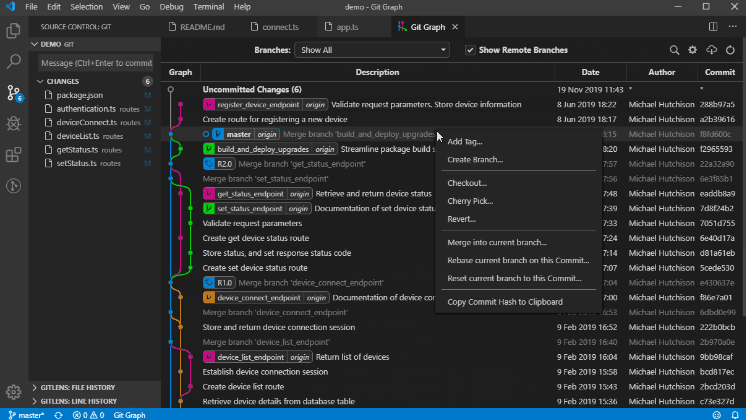This screenshot has height=420, width=746.
Task: Click the R1.0 tag label
Action: point(219,283)
